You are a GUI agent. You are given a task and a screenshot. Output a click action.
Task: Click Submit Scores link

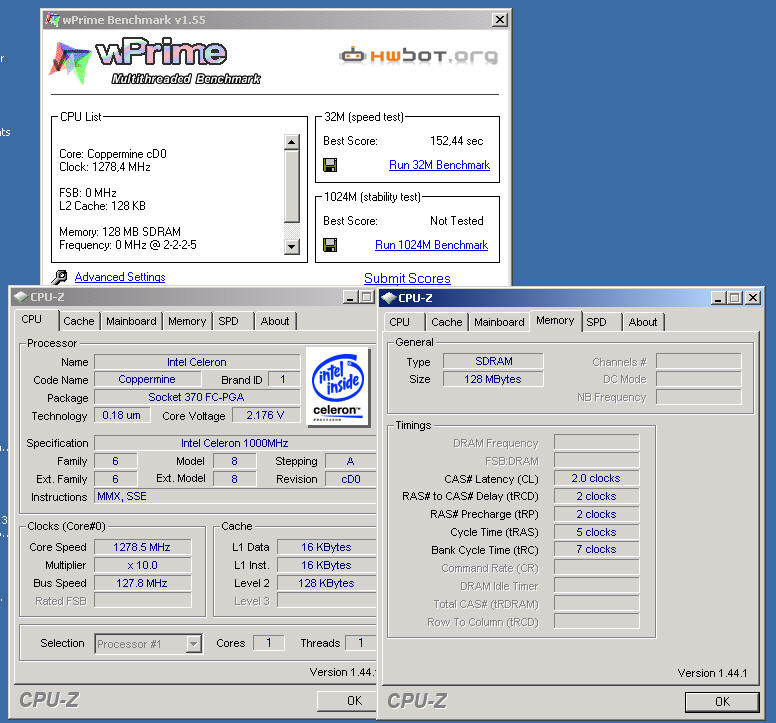pyautogui.click(x=407, y=278)
